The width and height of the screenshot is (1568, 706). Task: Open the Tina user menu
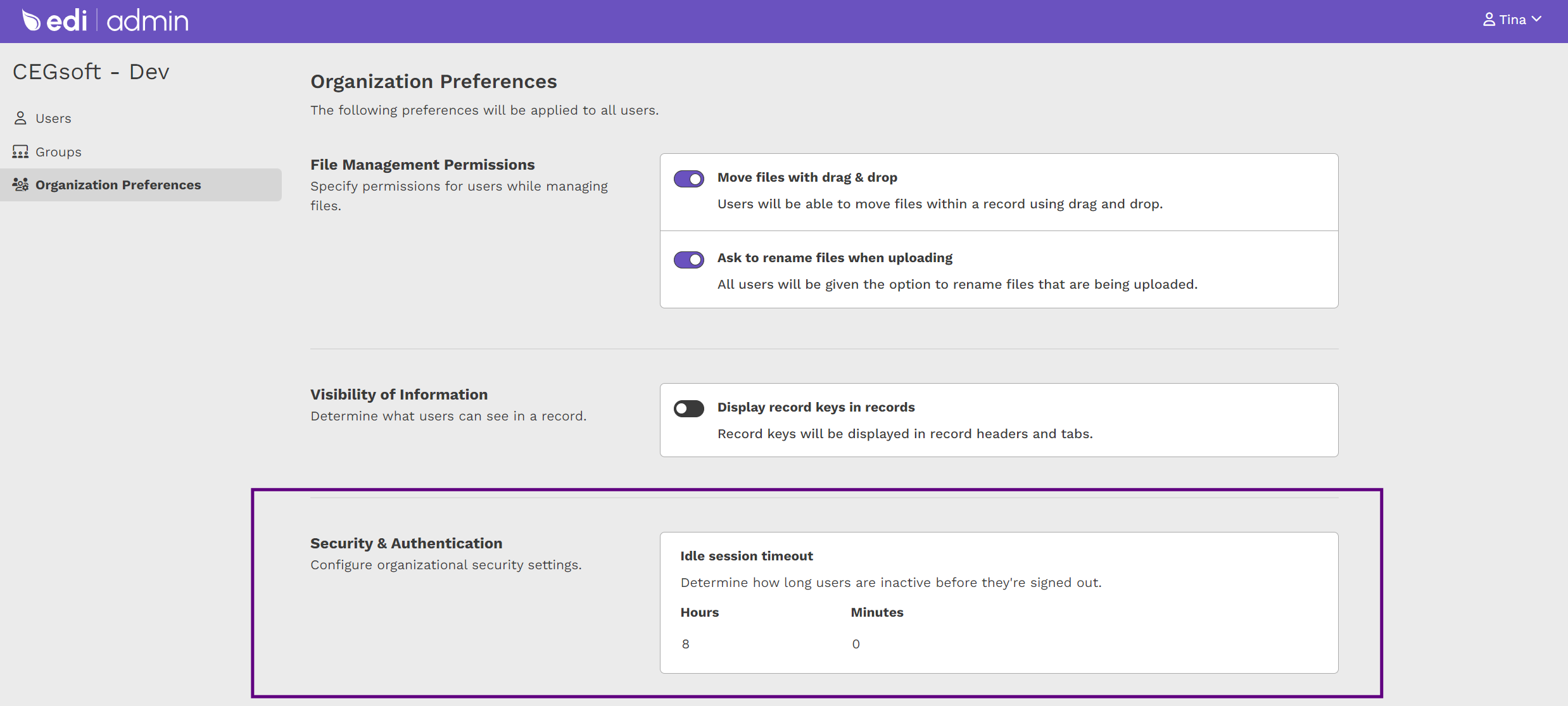(x=1512, y=20)
